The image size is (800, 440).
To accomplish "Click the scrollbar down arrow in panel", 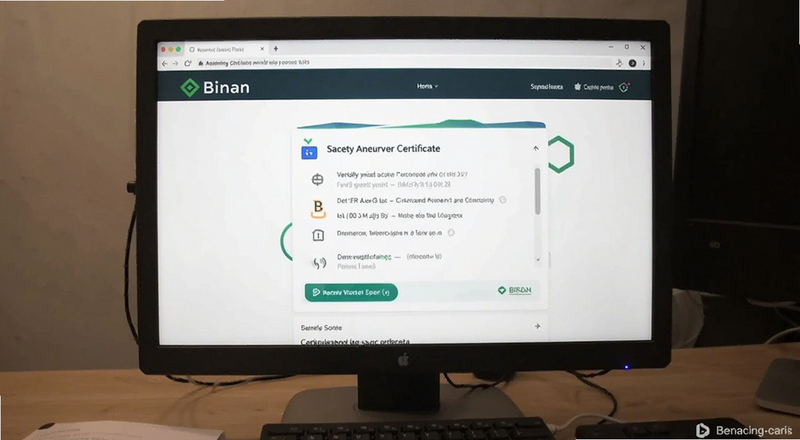I will point(538,260).
